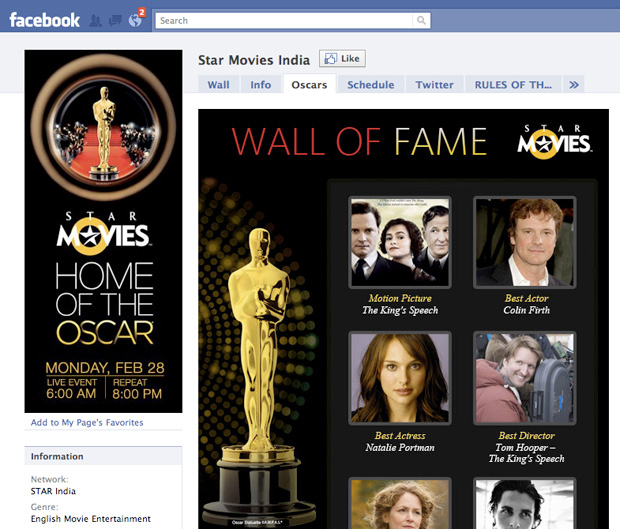
Task: Expand more tabs with double chevron
Action: tap(574, 85)
